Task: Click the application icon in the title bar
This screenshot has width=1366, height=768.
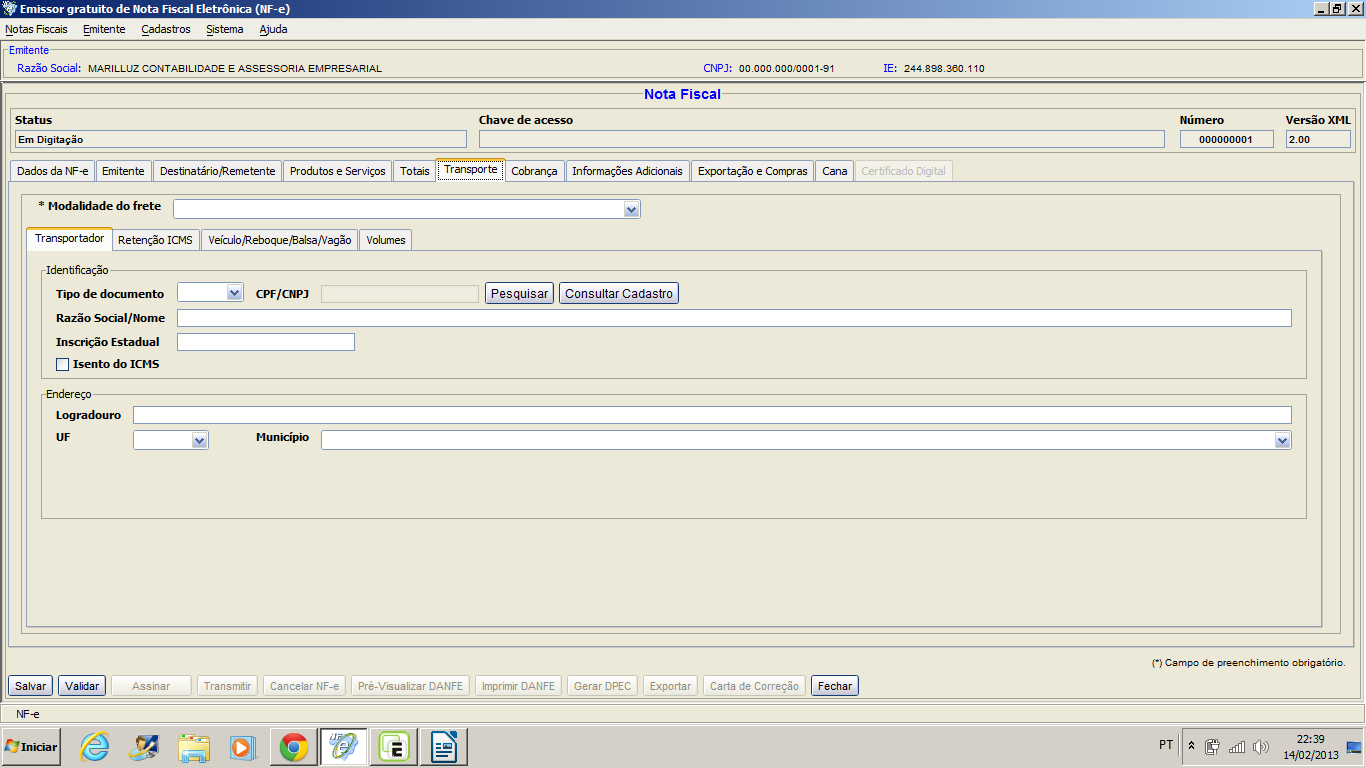Action: [10, 8]
